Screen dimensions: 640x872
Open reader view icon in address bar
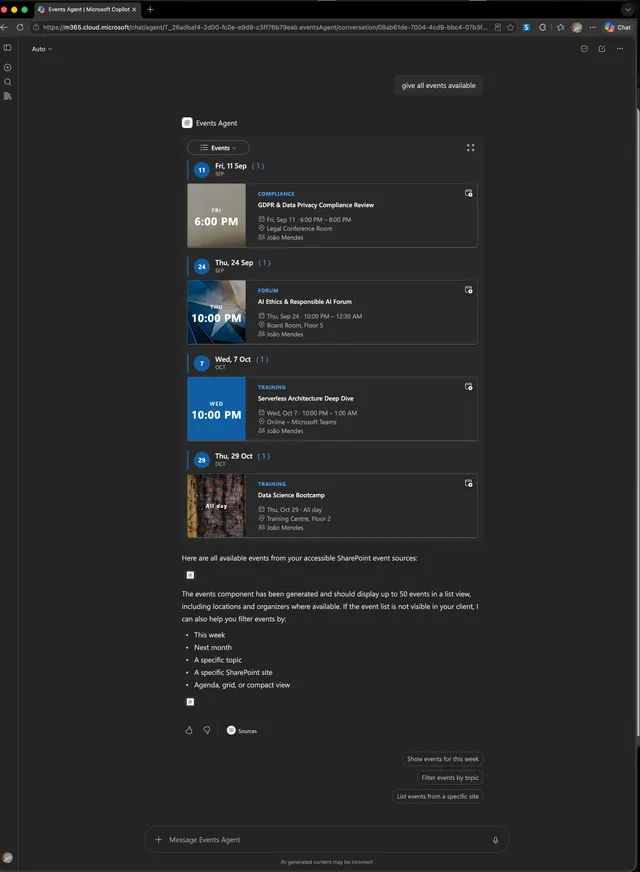498,27
